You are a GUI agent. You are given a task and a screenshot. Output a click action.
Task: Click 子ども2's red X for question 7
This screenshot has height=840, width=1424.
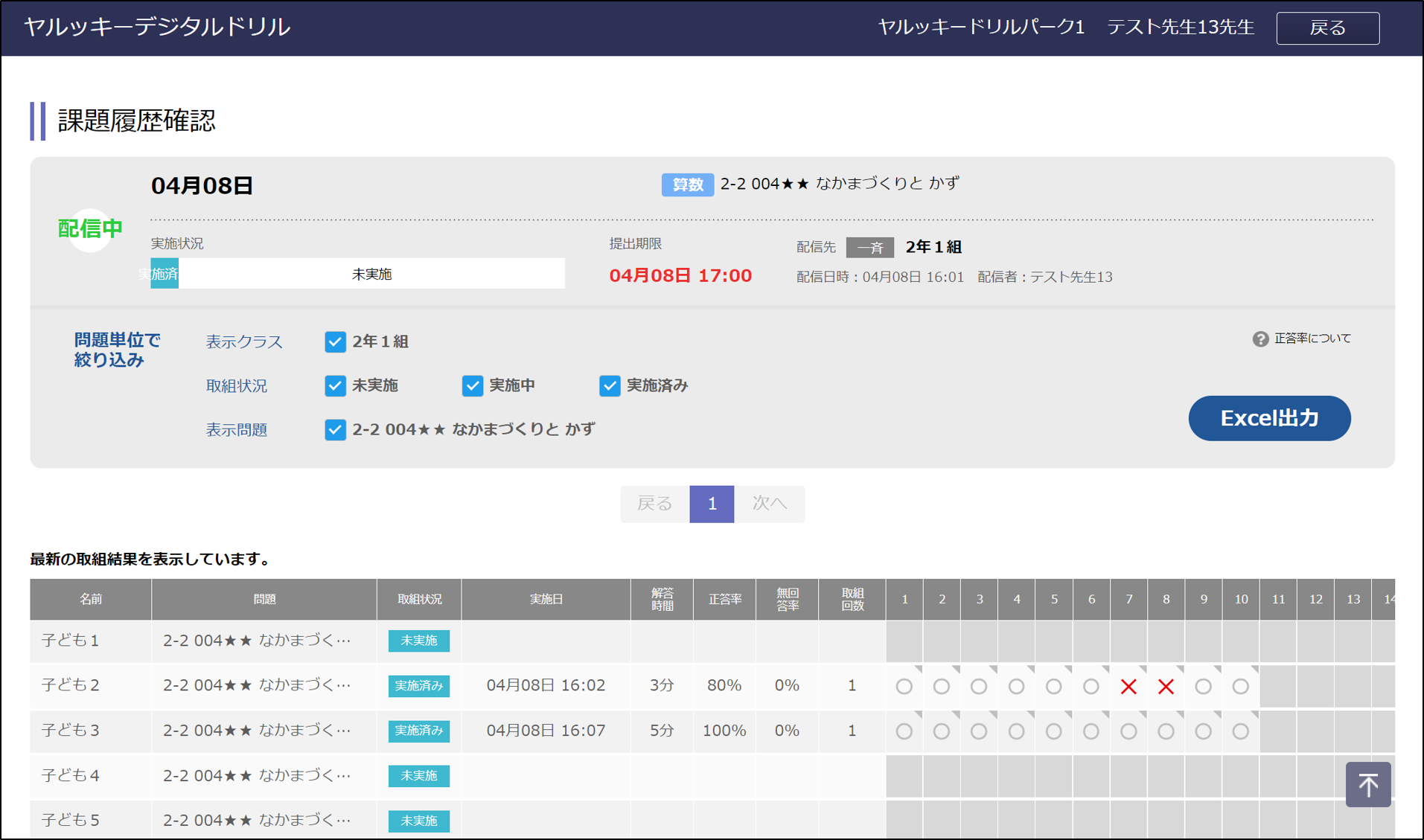[1128, 687]
